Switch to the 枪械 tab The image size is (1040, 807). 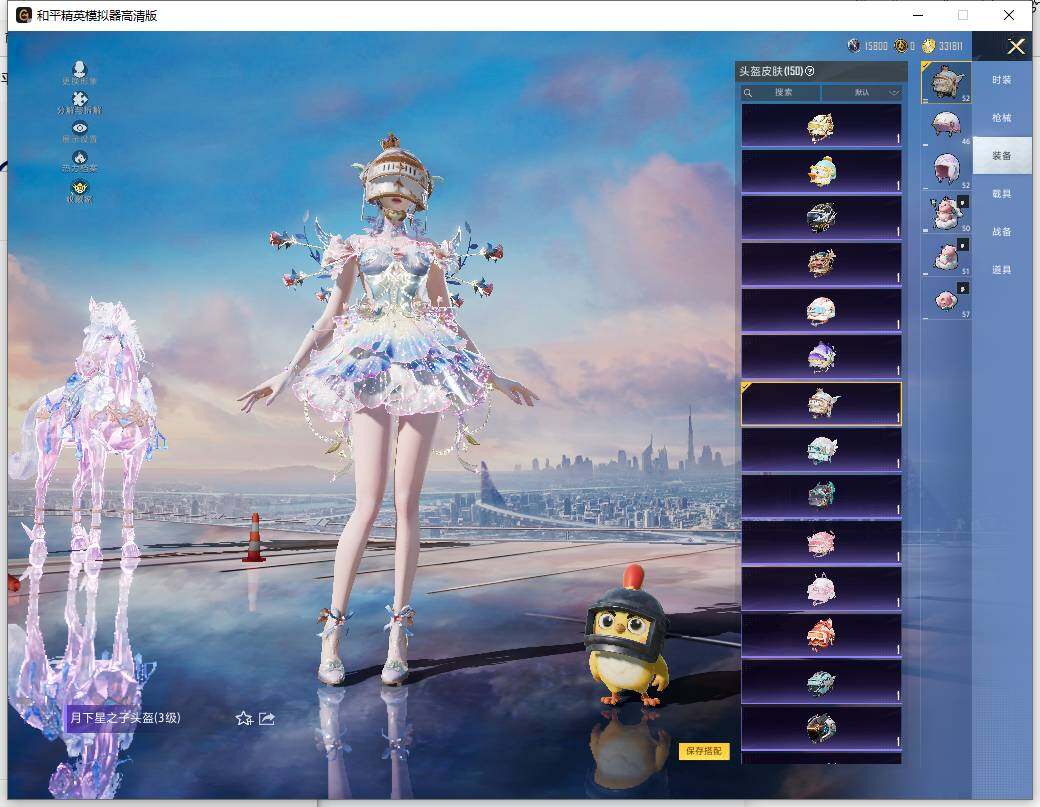click(1001, 118)
